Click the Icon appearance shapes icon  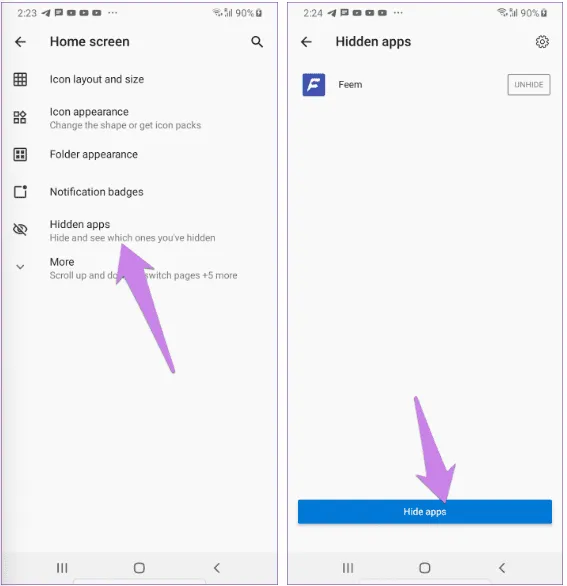point(20,117)
